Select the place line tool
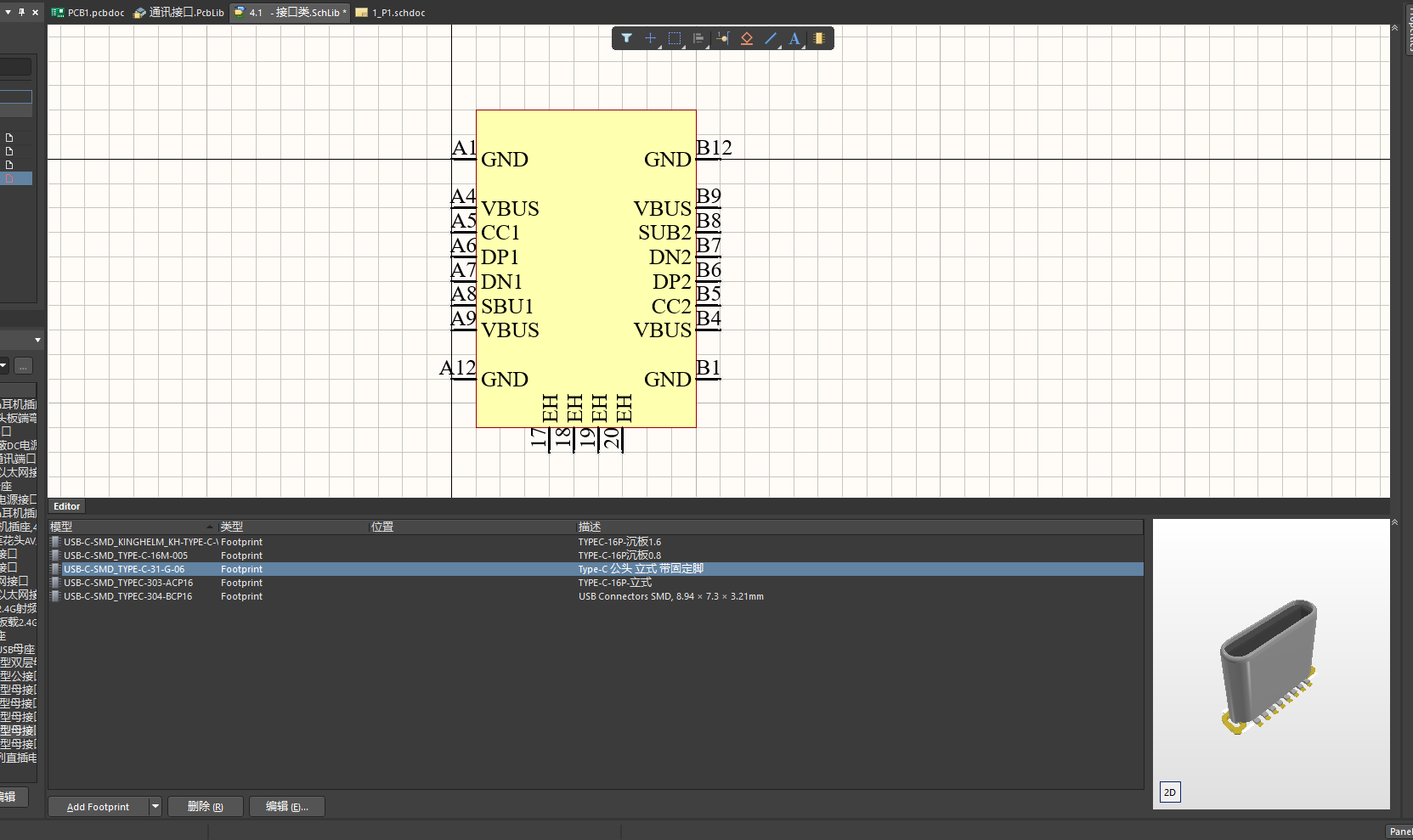Screen dimensions: 1413x840 [771, 38]
